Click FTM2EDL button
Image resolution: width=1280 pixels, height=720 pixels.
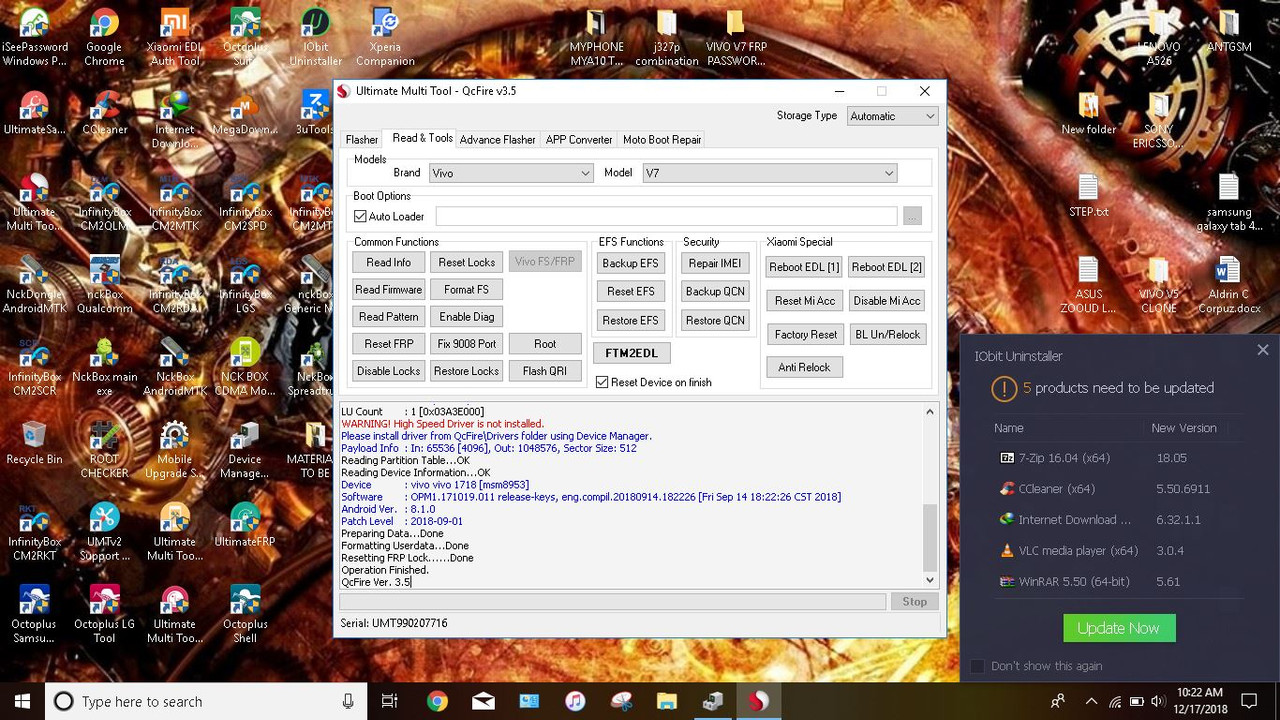[x=631, y=353]
